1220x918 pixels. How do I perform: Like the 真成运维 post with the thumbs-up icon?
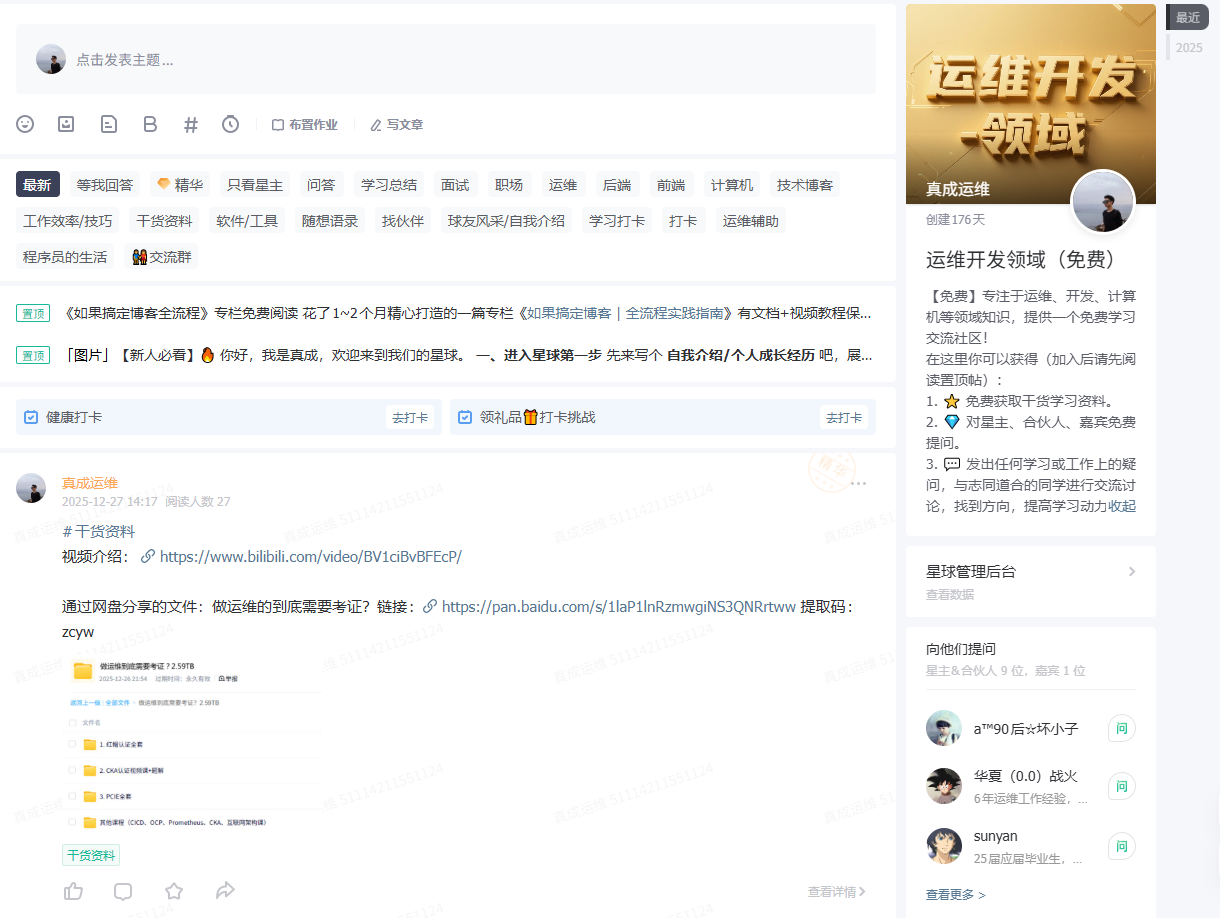(x=73, y=890)
